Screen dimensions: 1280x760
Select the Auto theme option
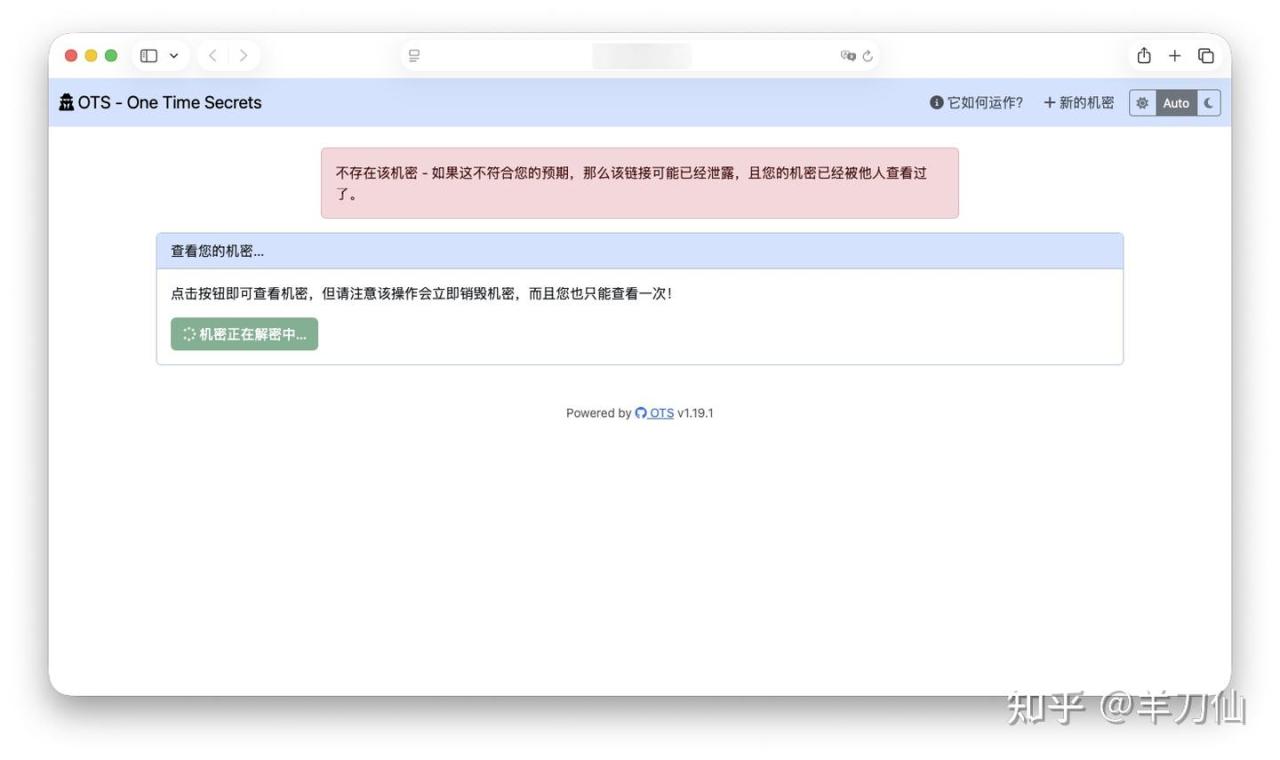(x=1176, y=103)
